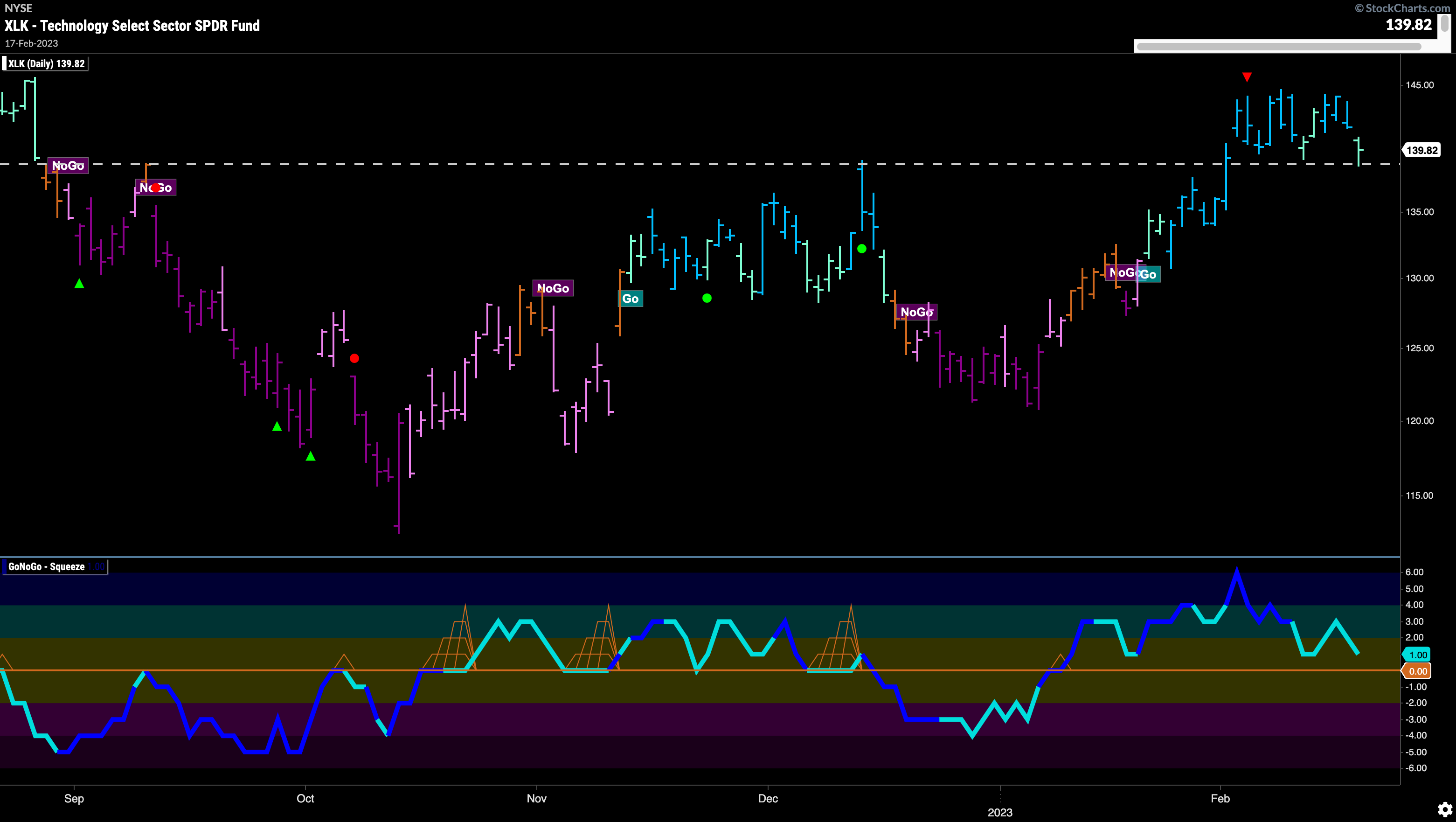Click green up-triangle marker in late September
This screenshot has width=1456, height=822.
(x=277, y=426)
